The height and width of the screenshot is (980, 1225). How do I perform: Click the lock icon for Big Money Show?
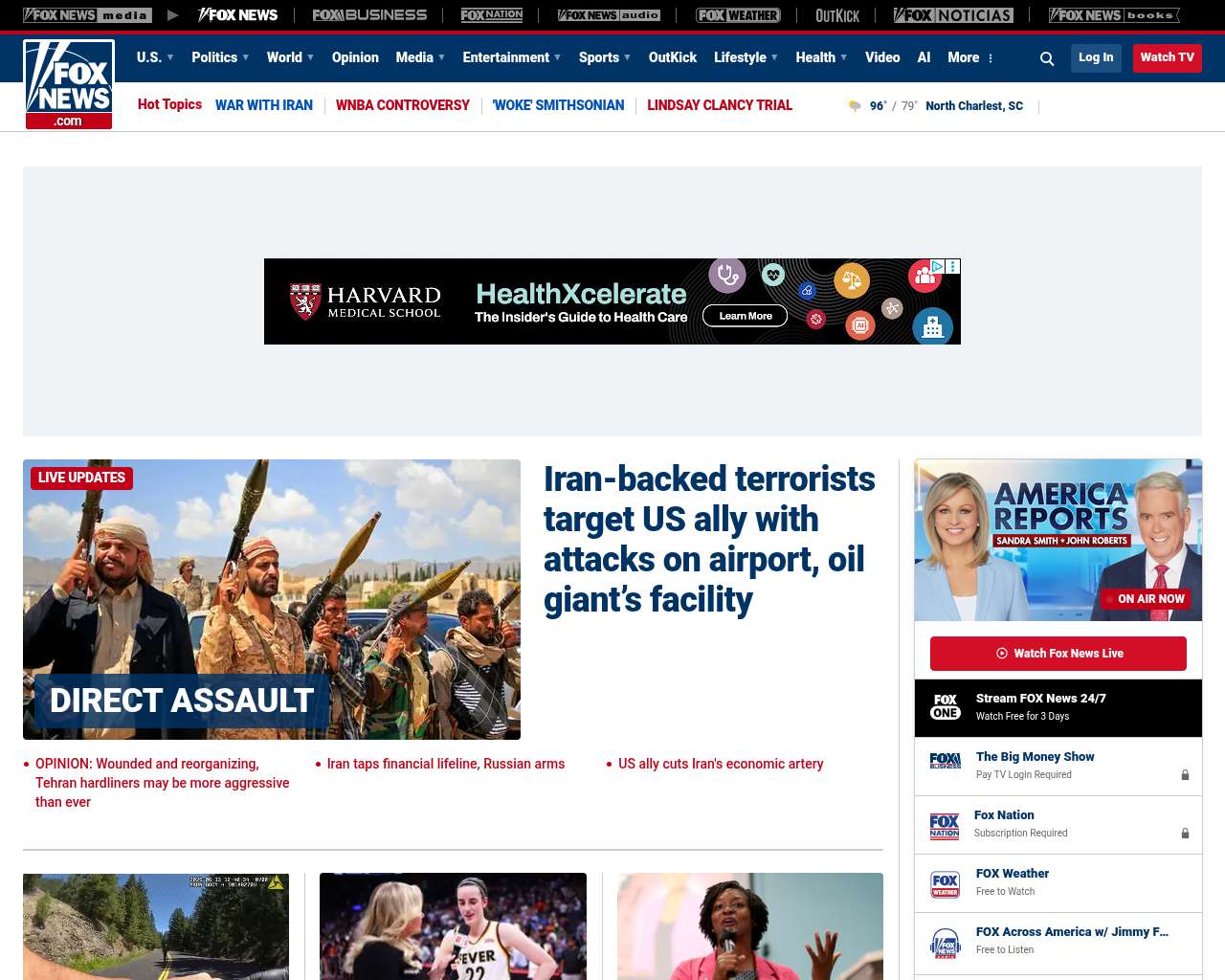1185,775
